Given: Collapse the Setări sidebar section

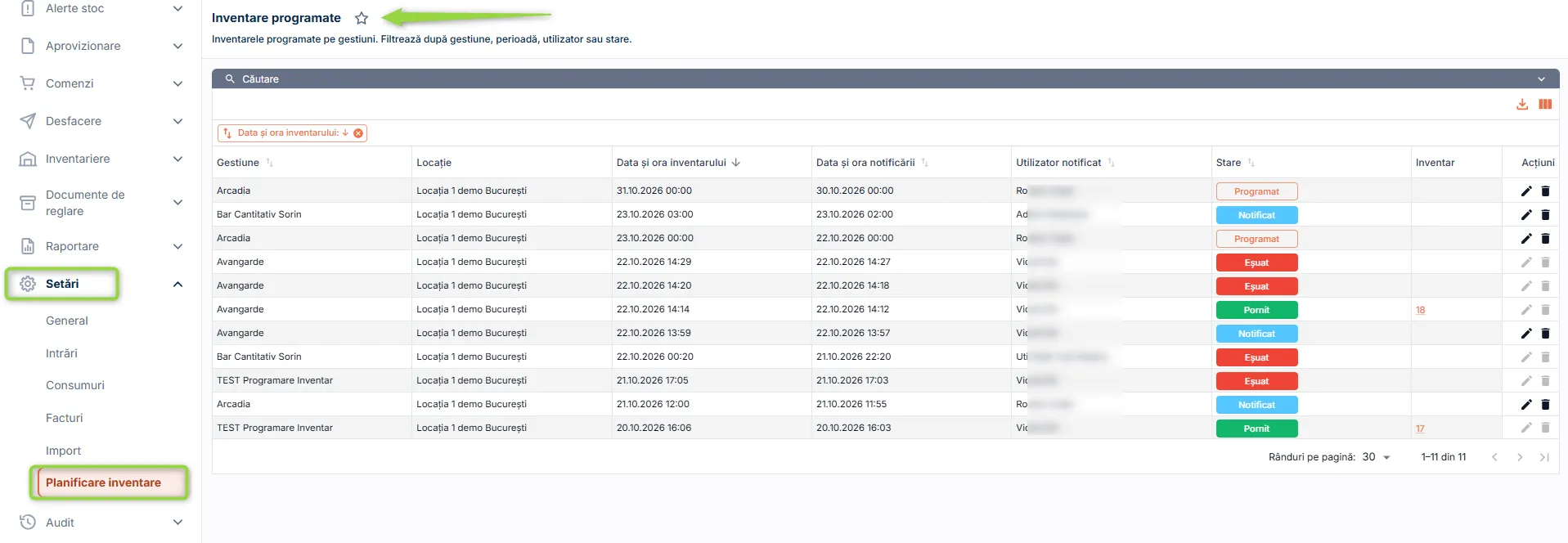Looking at the screenshot, I should 177,284.
